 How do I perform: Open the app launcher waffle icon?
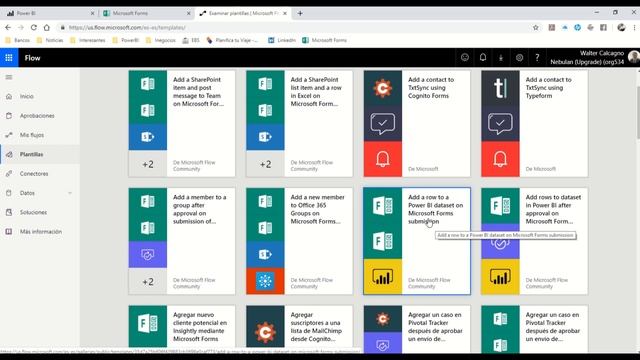click(9, 58)
